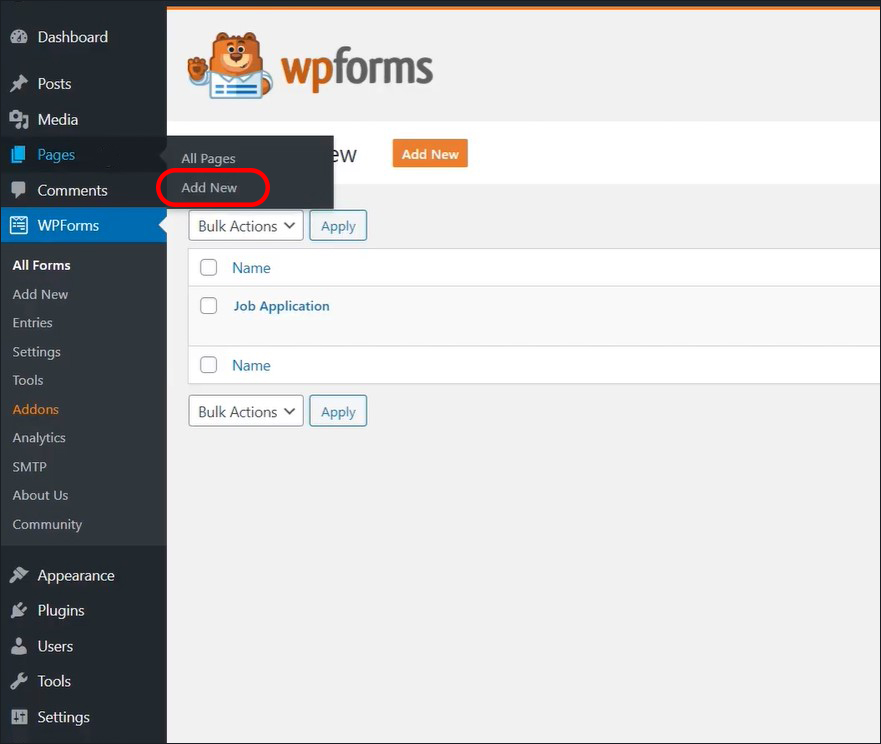
Task: Click the Tools wrench icon
Action: coord(19,681)
